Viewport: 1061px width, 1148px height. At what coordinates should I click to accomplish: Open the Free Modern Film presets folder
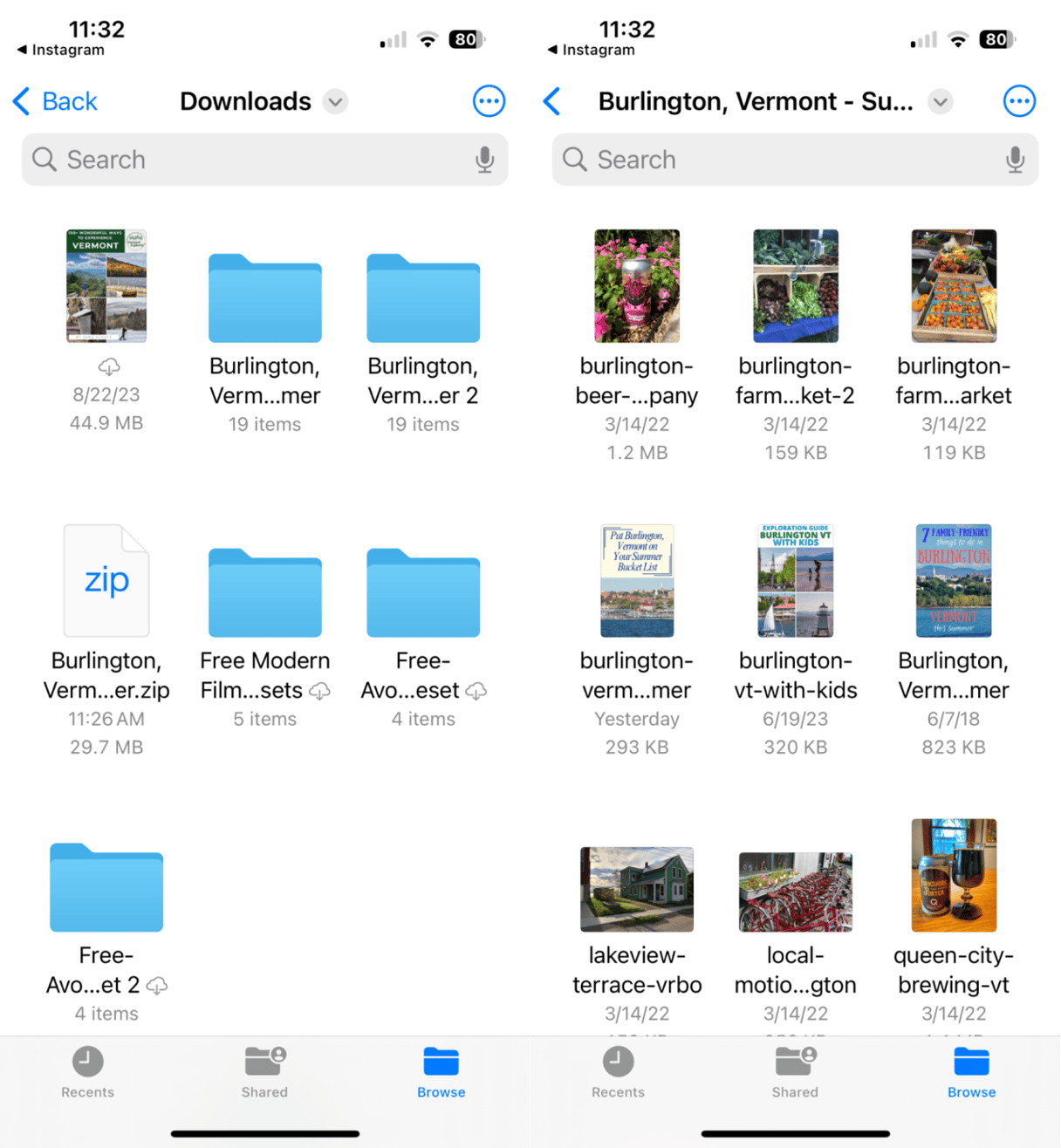[264, 593]
